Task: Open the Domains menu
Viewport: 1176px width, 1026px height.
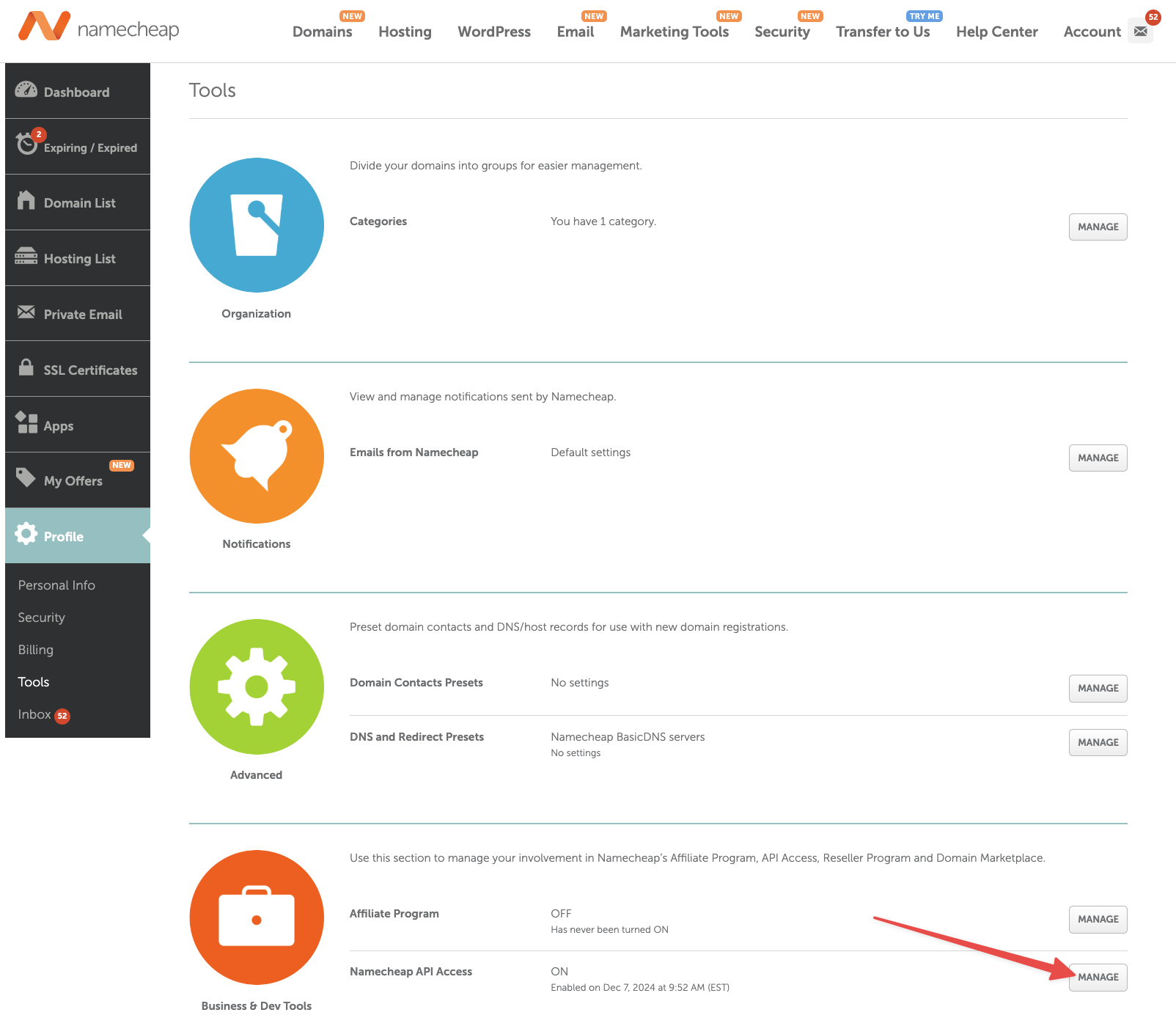Action: click(322, 32)
